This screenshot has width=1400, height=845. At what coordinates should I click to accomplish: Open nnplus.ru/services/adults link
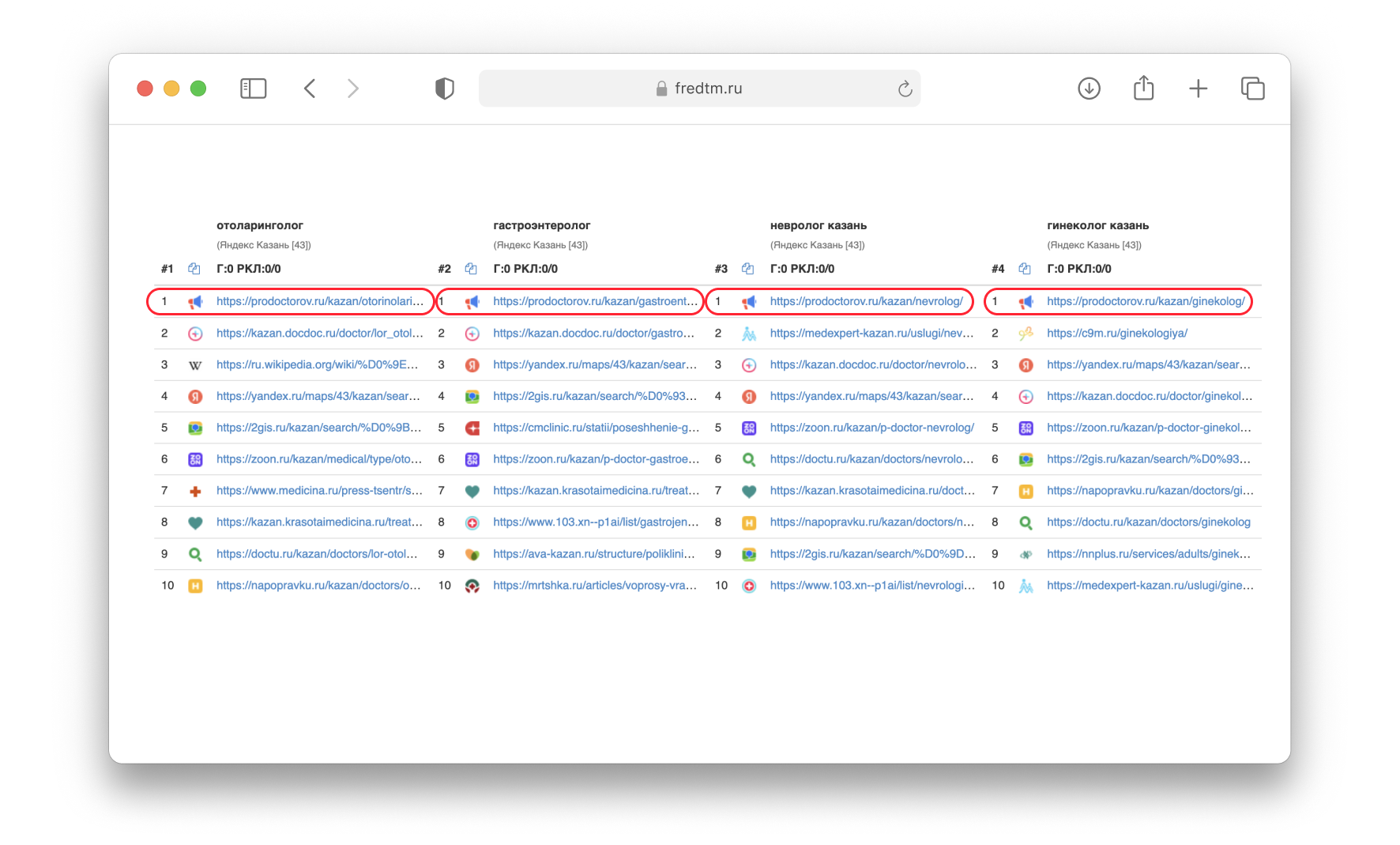tap(1149, 554)
